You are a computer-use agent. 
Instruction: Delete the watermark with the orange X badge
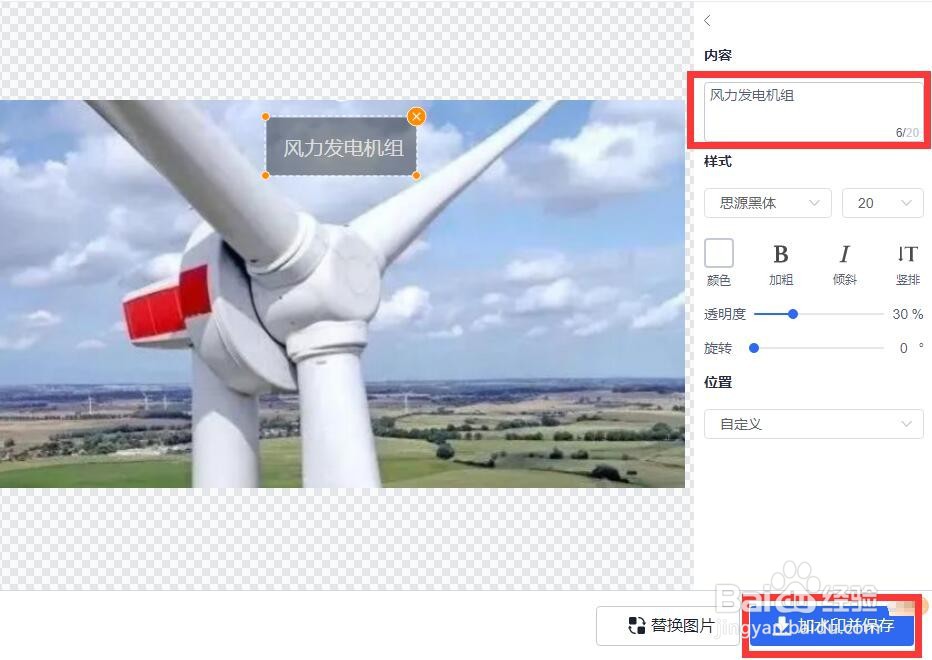416,116
